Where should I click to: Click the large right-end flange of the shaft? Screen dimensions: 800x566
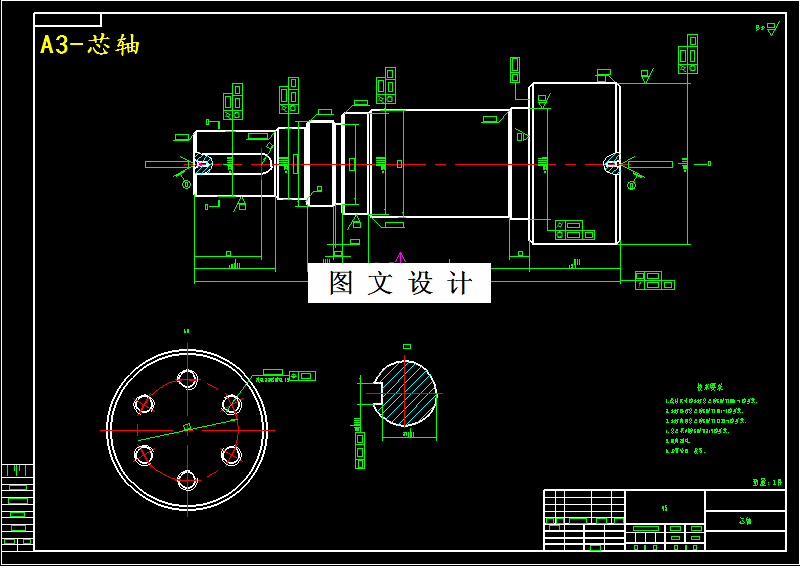click(574, 163)
